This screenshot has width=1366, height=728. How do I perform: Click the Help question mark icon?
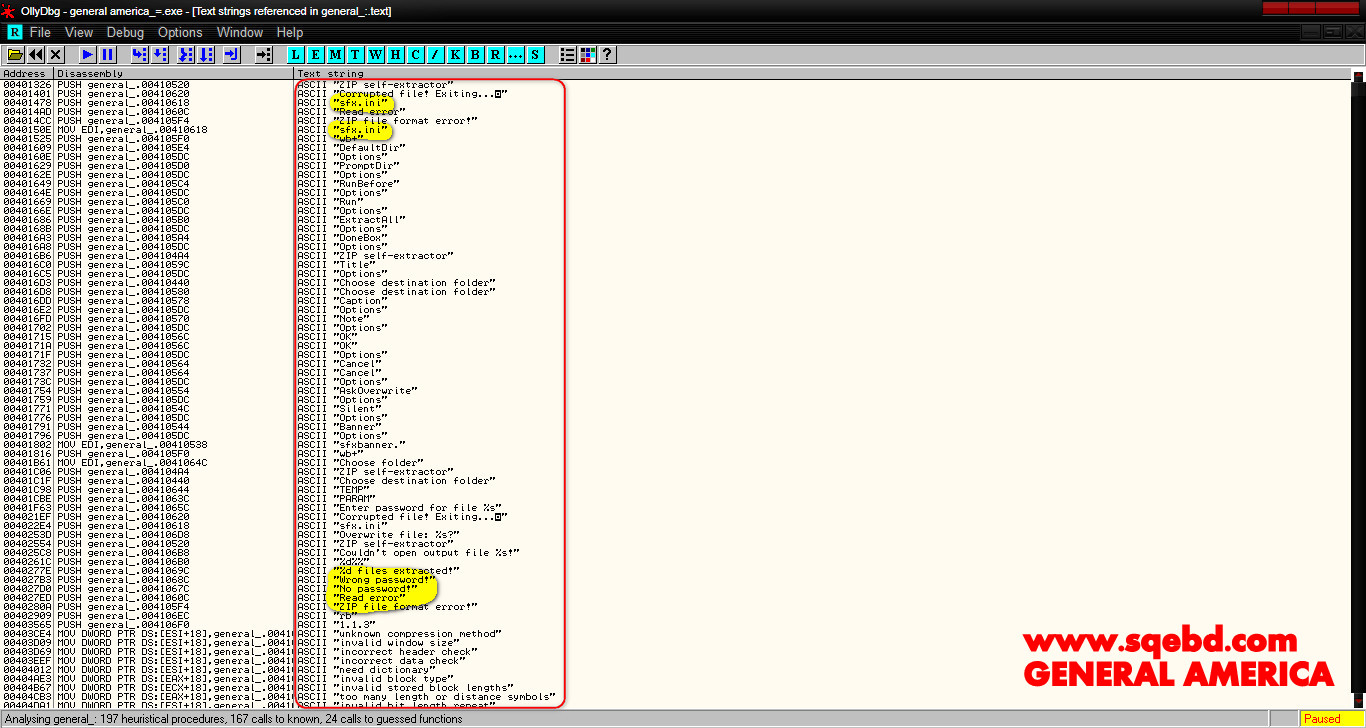pyautogui.click(x=607, y=54)
